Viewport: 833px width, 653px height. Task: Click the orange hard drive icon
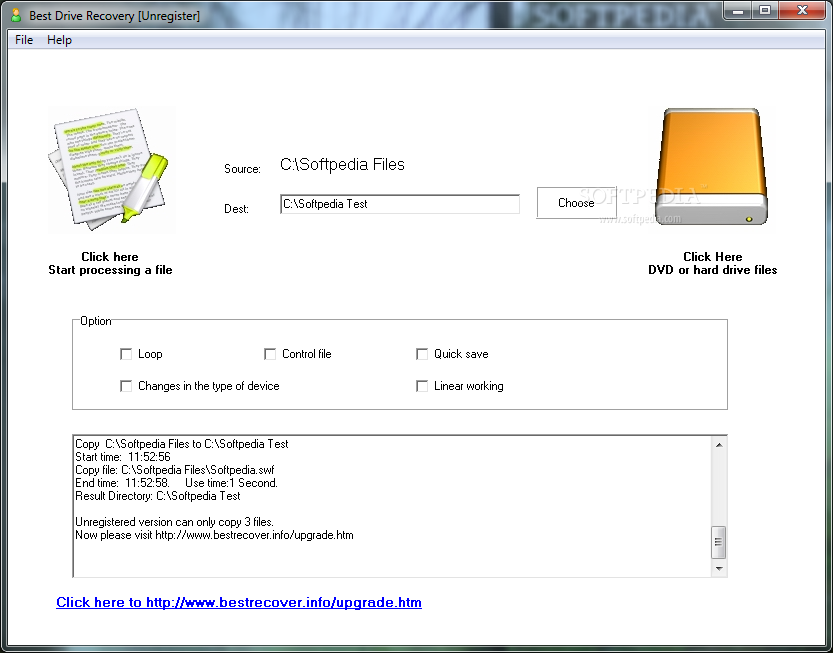point(712,166)
